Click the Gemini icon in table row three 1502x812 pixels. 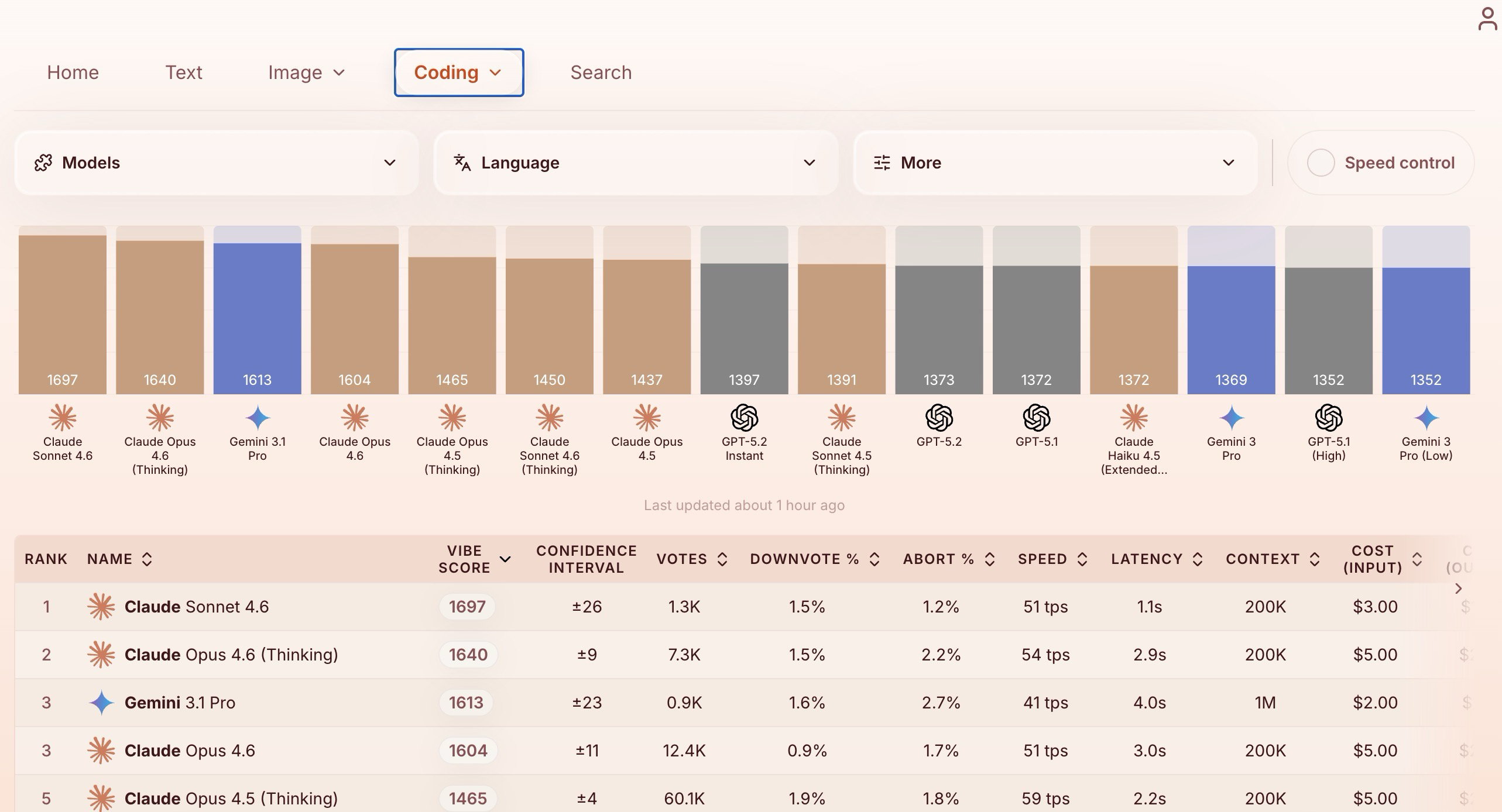[101, 703]
